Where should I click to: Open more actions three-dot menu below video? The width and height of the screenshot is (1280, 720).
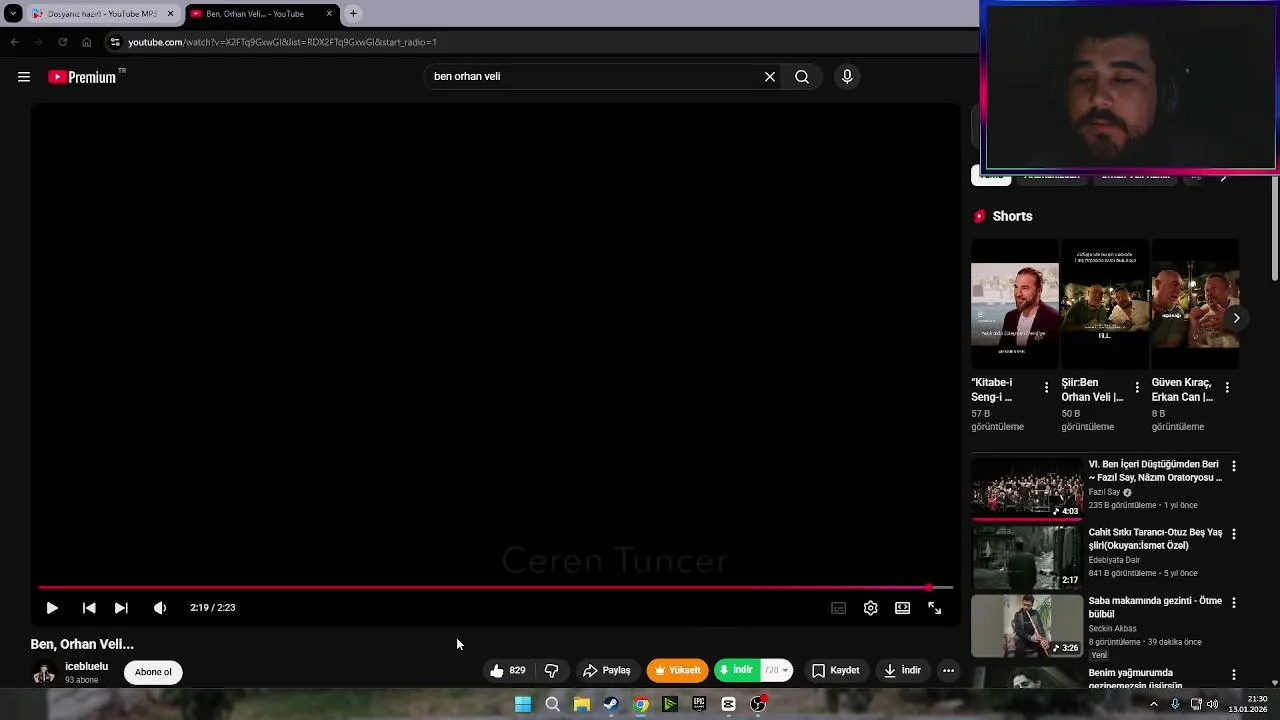tap(948, 671)
